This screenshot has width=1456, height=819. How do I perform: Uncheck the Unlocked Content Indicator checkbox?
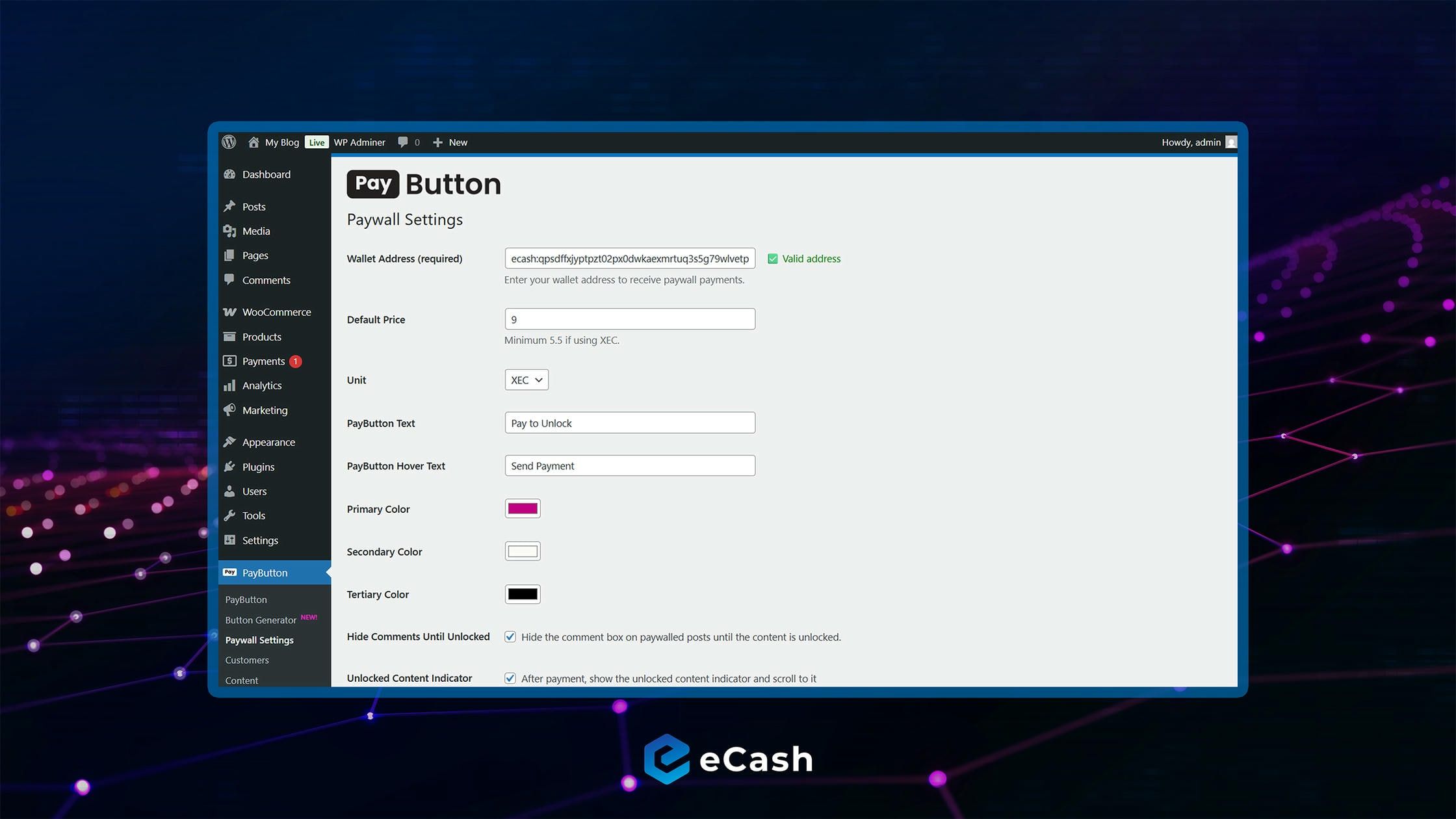[510, 678]
